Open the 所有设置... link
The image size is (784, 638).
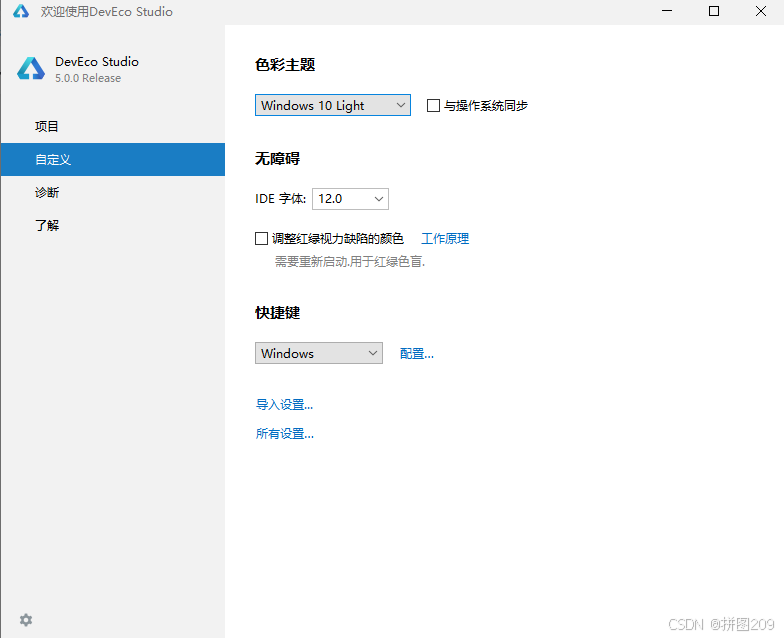coord(284,434)
